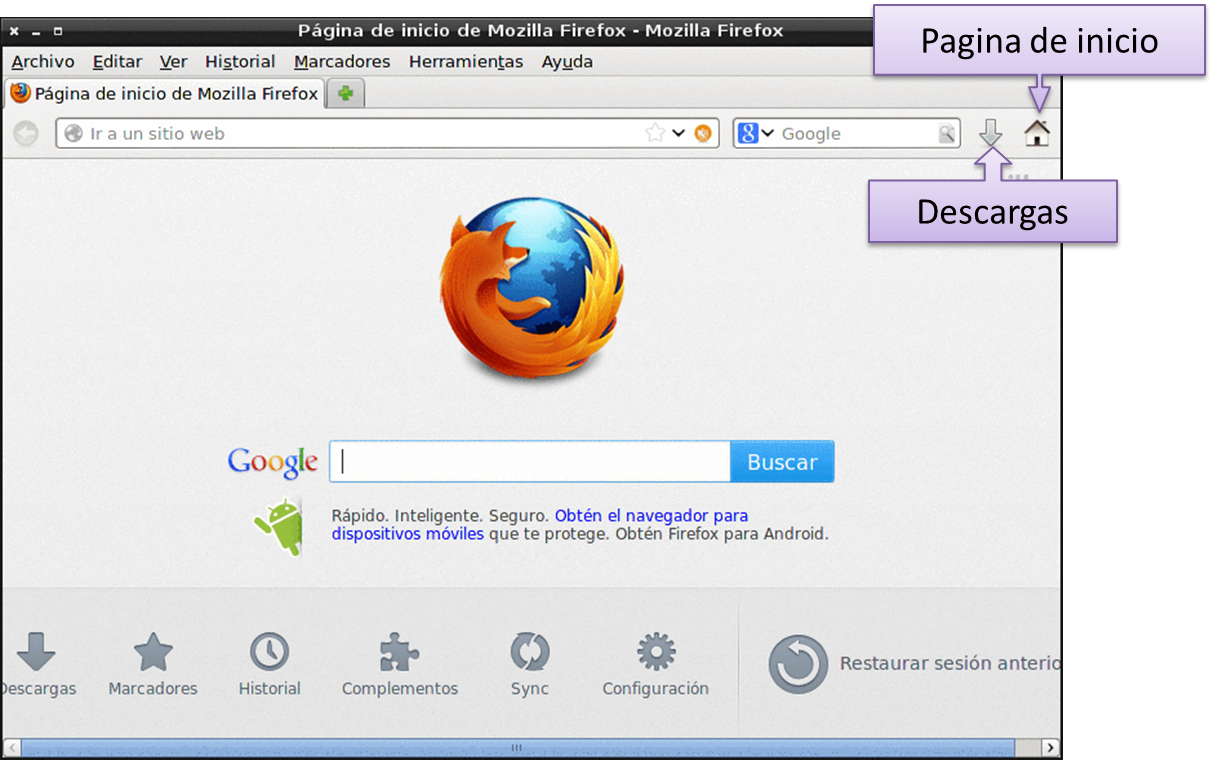Screen dimensions: 1213x760
Task: Click the back navigation arrow
Action: pos(26,133)
